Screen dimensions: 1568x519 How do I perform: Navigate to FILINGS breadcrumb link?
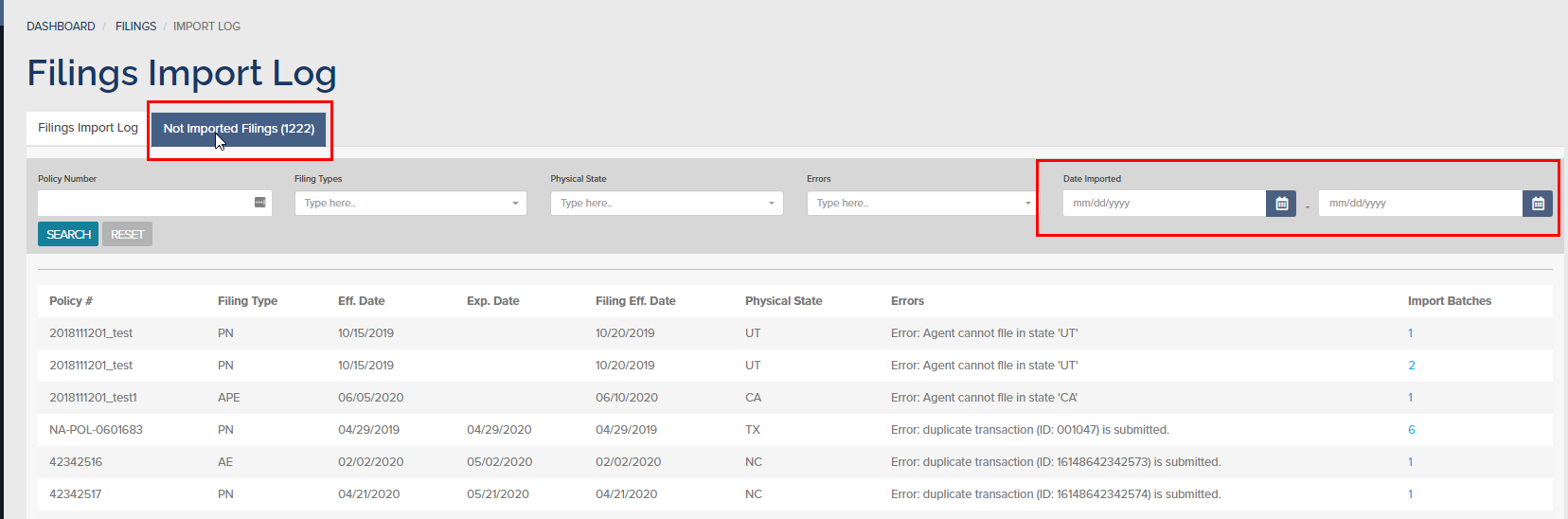pyautogui.click(x=135, y=27)
